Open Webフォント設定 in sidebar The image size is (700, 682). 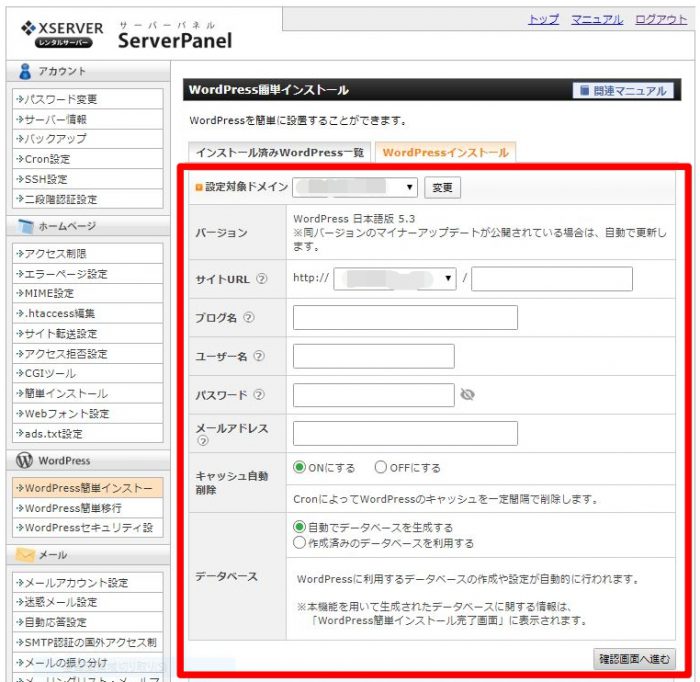click(x=88, y=413)
